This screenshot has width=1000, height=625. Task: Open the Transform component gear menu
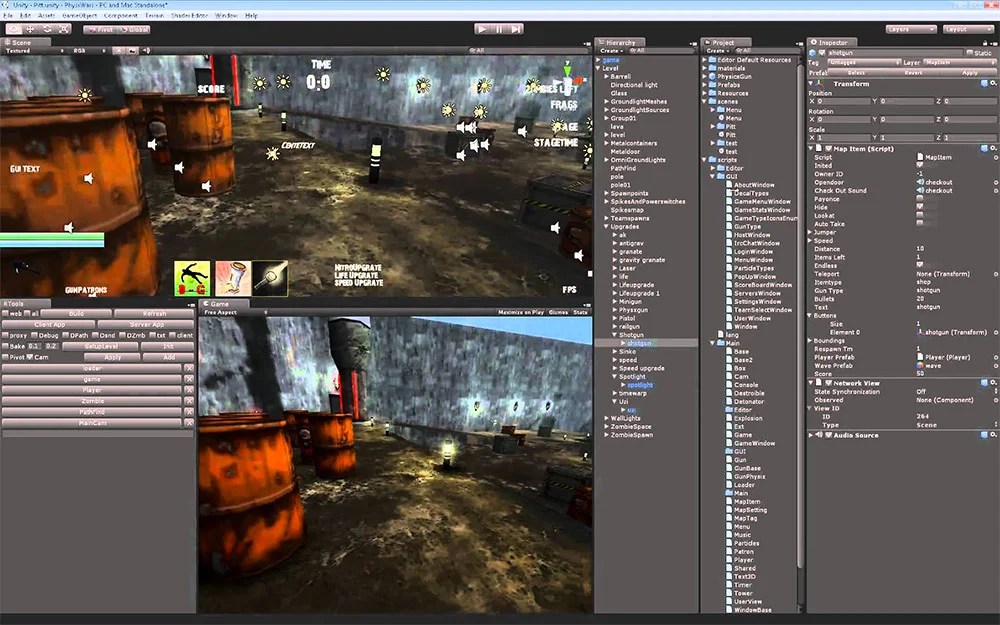[993, 84]
